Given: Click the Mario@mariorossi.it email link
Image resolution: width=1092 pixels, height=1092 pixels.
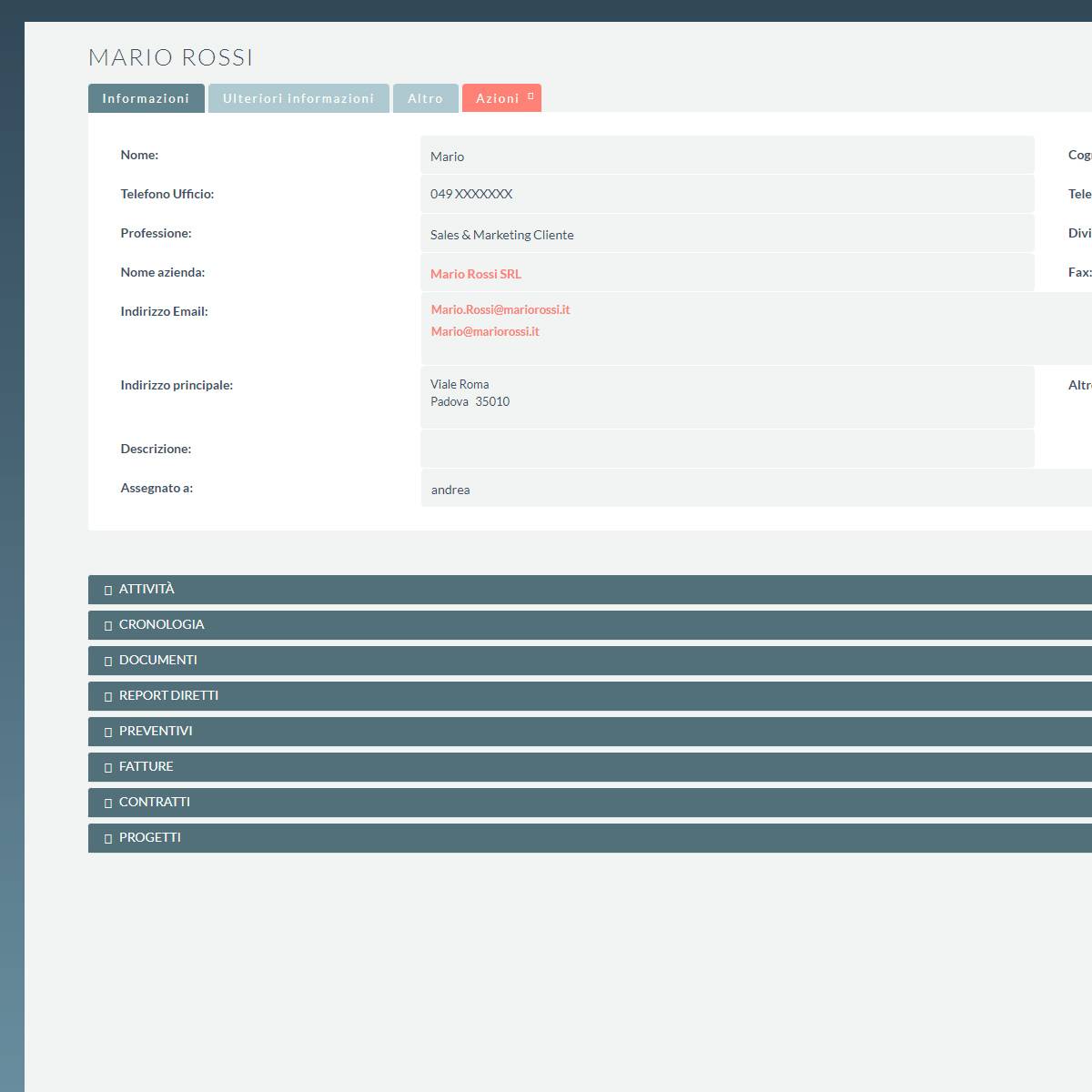Looking at the screenshot, I should point(485,331).
